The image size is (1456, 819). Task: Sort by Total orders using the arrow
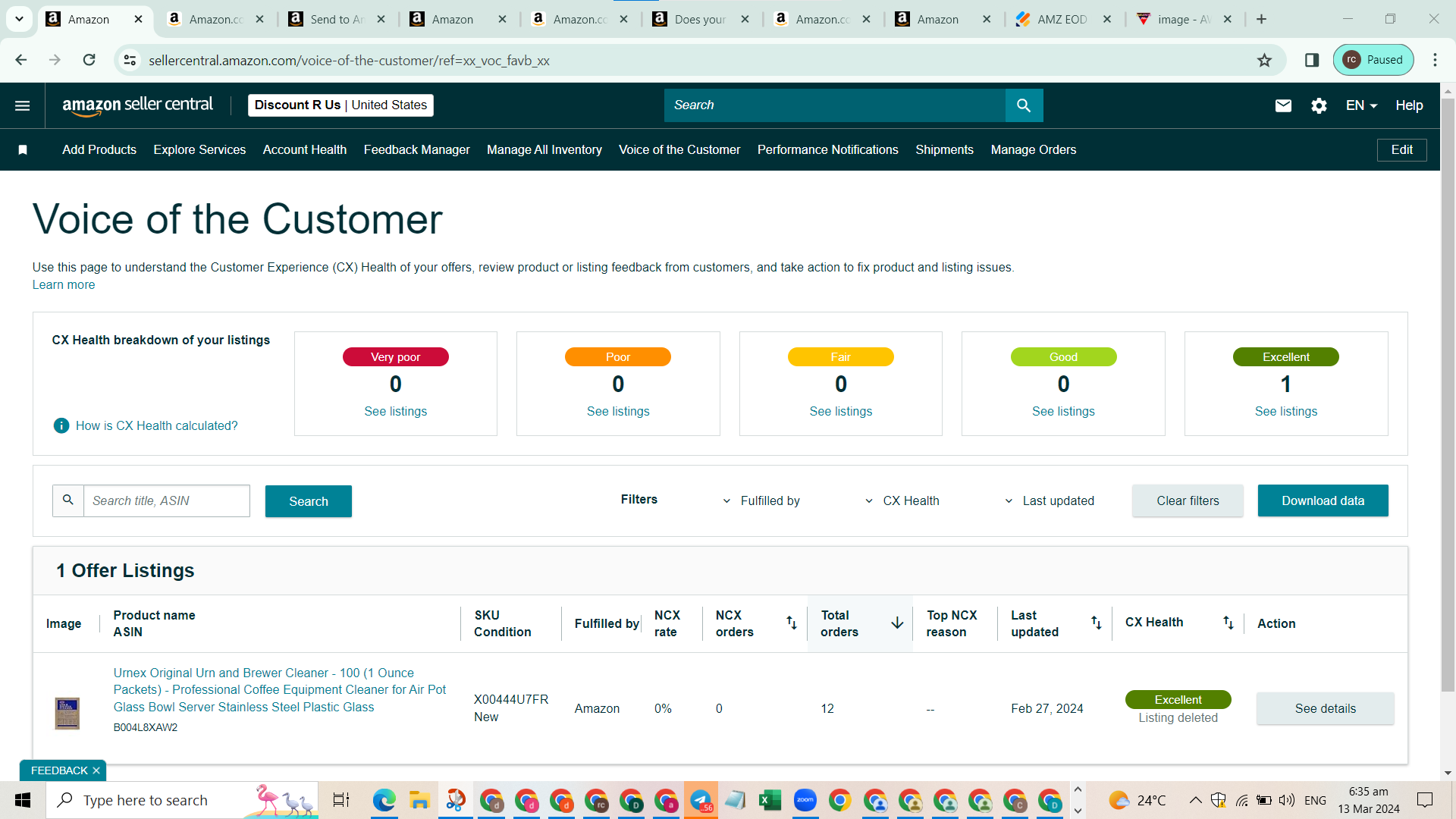click(x=897, y=623)
